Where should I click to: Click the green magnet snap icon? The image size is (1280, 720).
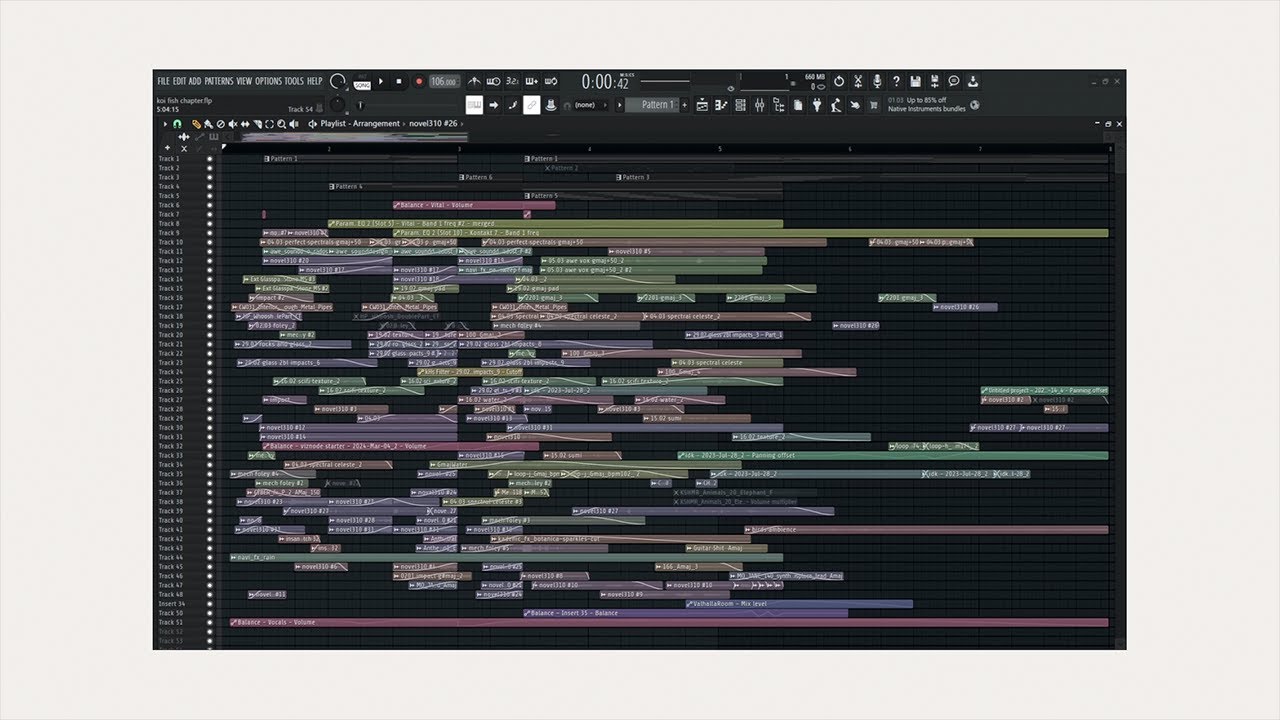coord(177,124)
